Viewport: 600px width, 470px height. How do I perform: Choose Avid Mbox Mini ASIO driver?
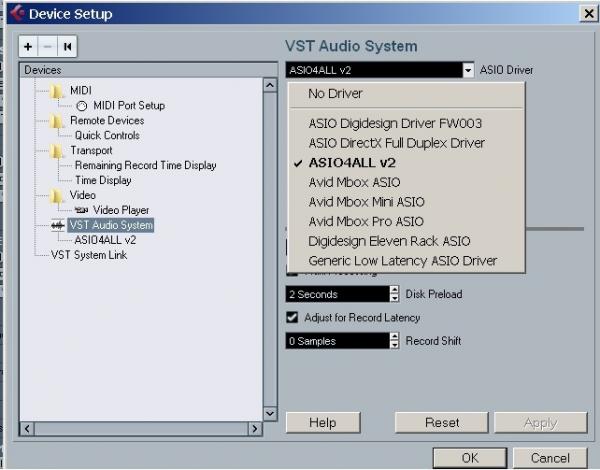click(x=406, y=202)
